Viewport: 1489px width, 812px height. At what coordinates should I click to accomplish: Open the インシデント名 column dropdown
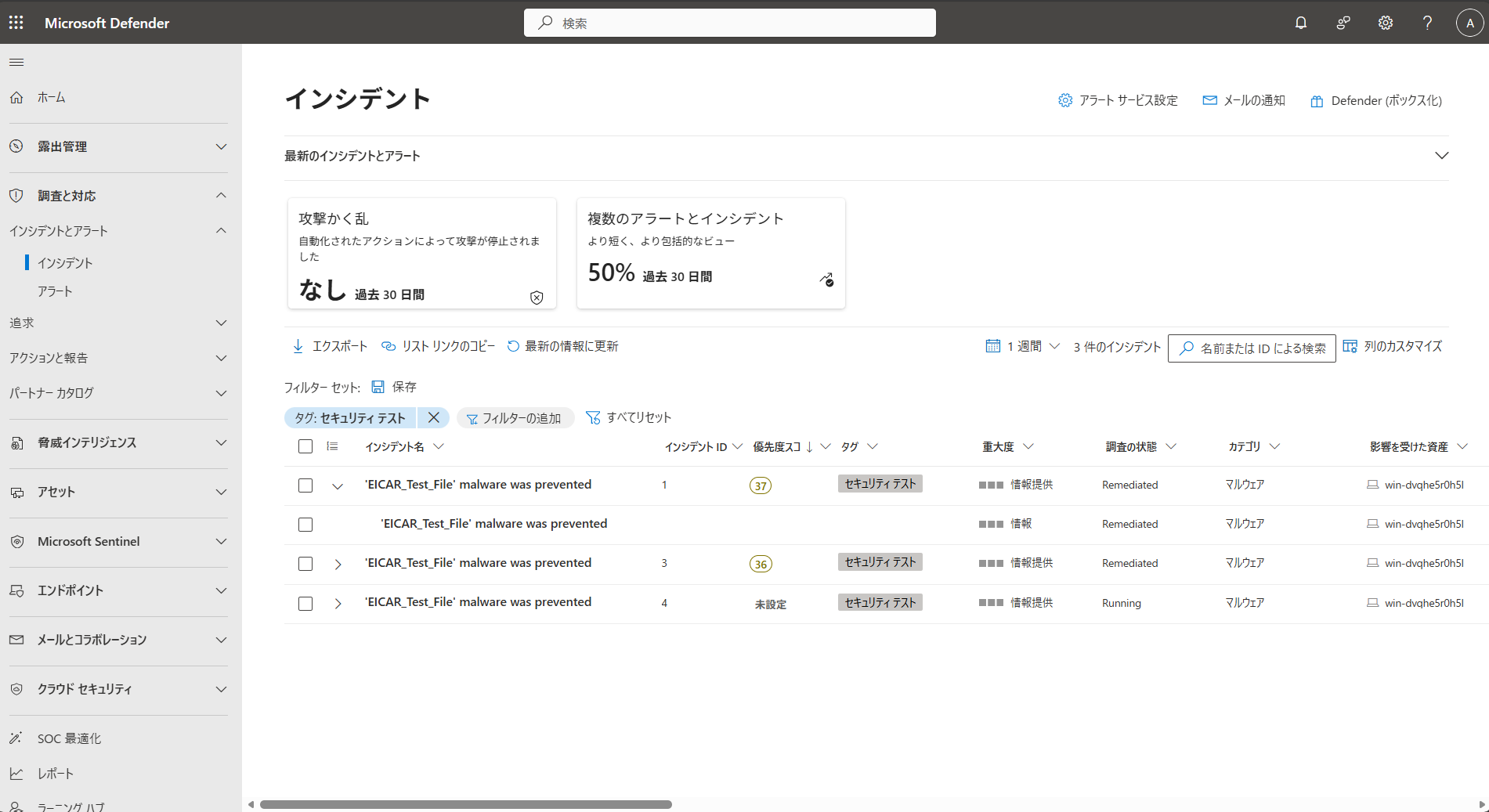[x=439, y=446]
